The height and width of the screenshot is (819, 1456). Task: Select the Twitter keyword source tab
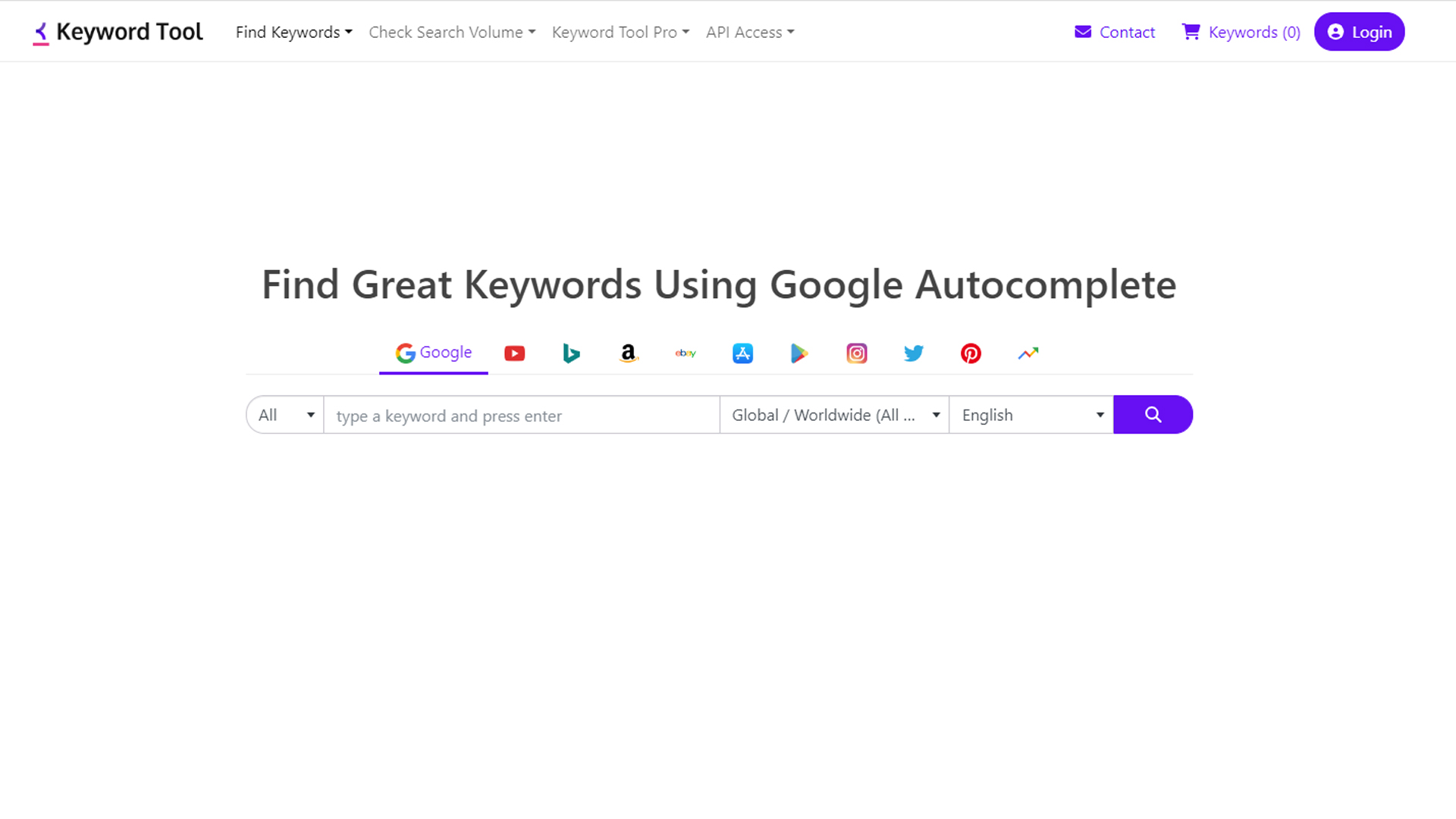[913, 353]
